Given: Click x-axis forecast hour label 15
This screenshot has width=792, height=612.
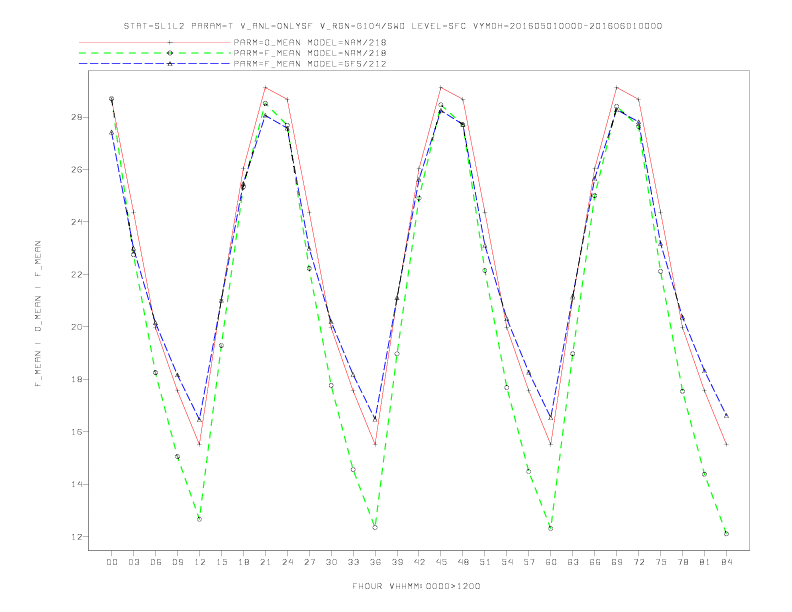Looking at the screenshot, I should click(221, 562).
